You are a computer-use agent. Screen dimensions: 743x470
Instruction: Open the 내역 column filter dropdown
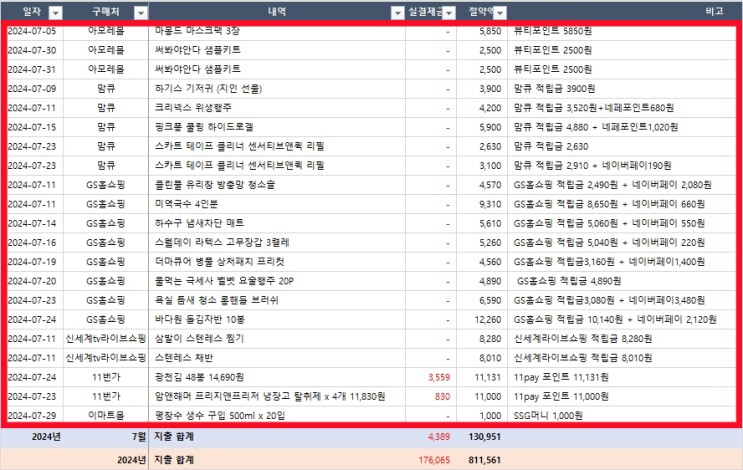click(x=398, y=13)
